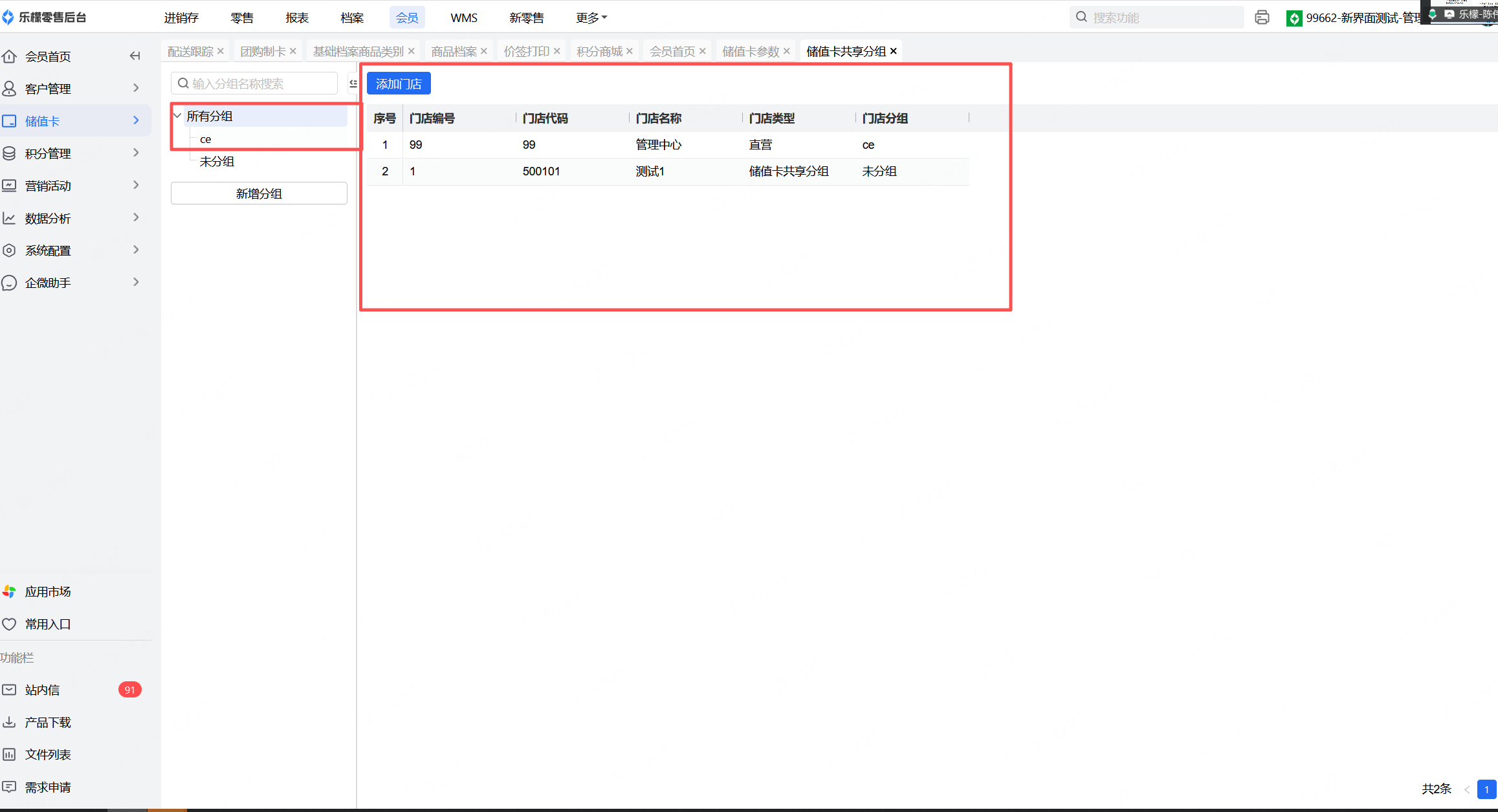Switch to the 储值卡参数 tab

[x=750, y=51]
